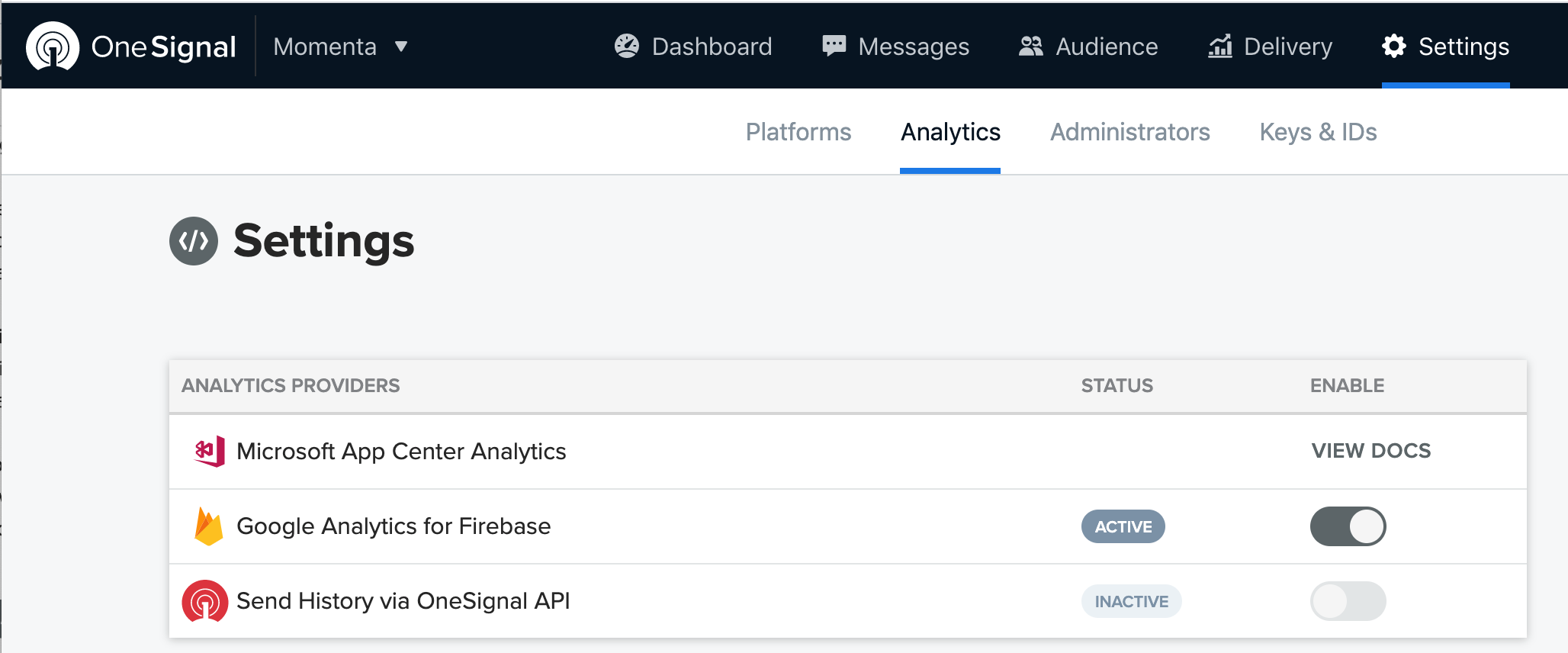
Task: Click the Microsoft App Center logo icon
Action: (x=209, y=452)
